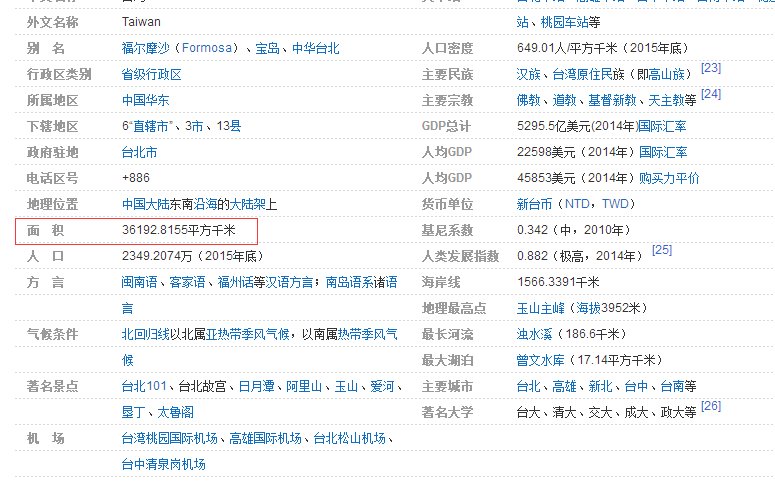
Task: Click the 中华台北 link
Action: 315,48
